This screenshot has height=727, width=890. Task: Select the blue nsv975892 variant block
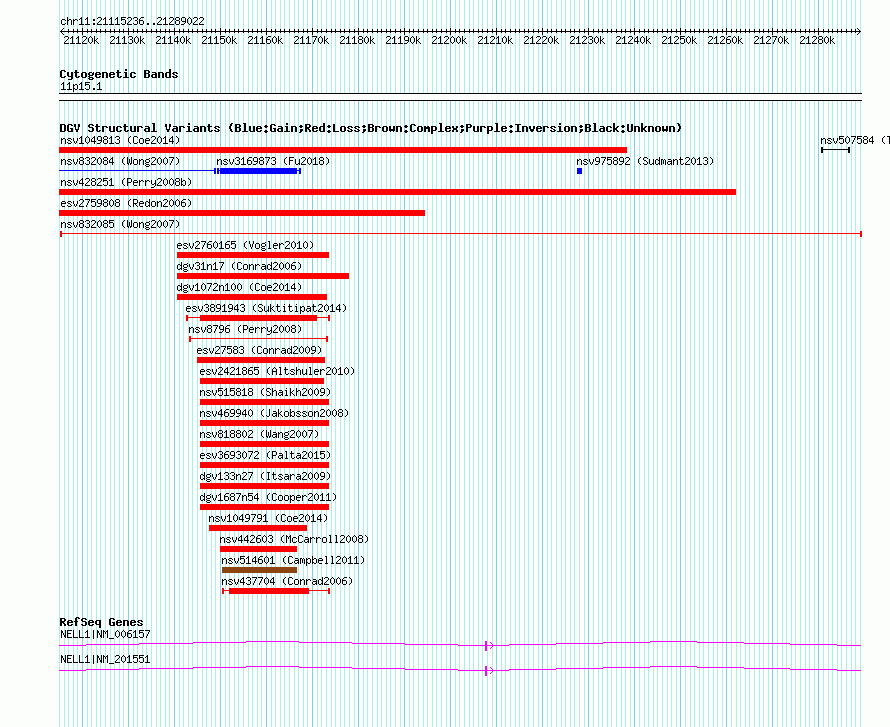tap(580, 171)
